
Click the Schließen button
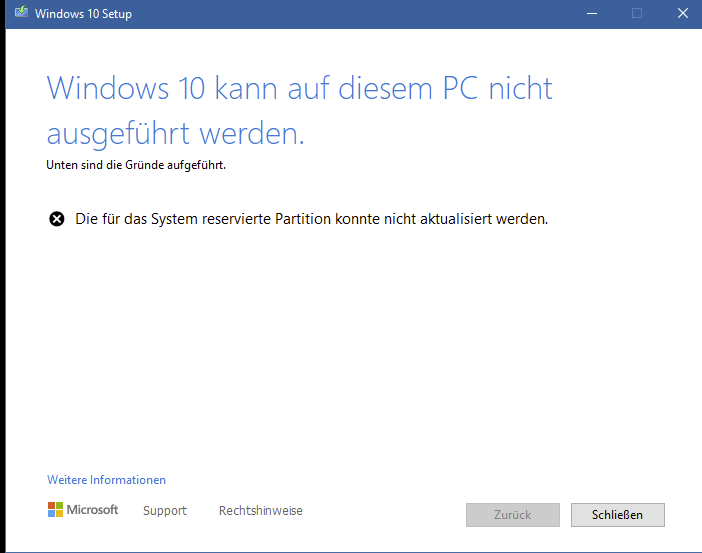point(617,514)
